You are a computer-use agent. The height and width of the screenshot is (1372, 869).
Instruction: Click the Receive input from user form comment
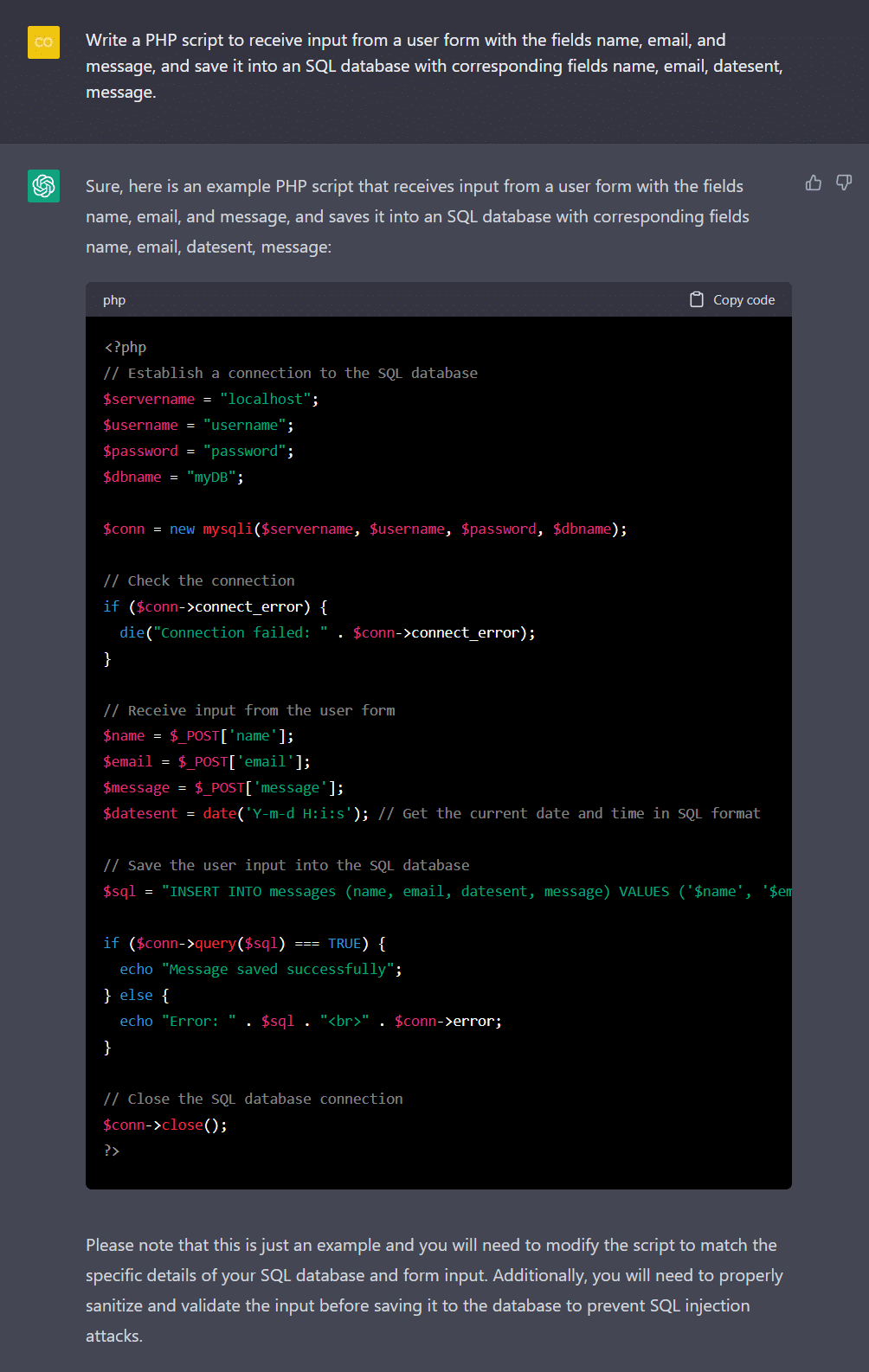tap(249, 710)
